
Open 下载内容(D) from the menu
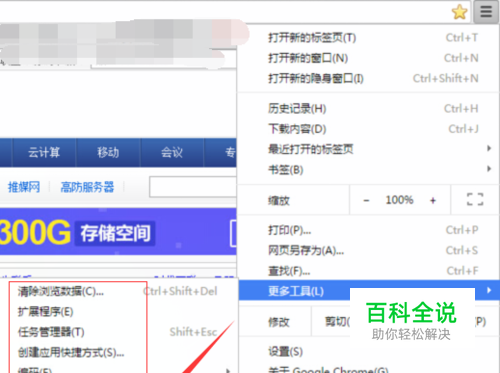[x=369, y=129]
